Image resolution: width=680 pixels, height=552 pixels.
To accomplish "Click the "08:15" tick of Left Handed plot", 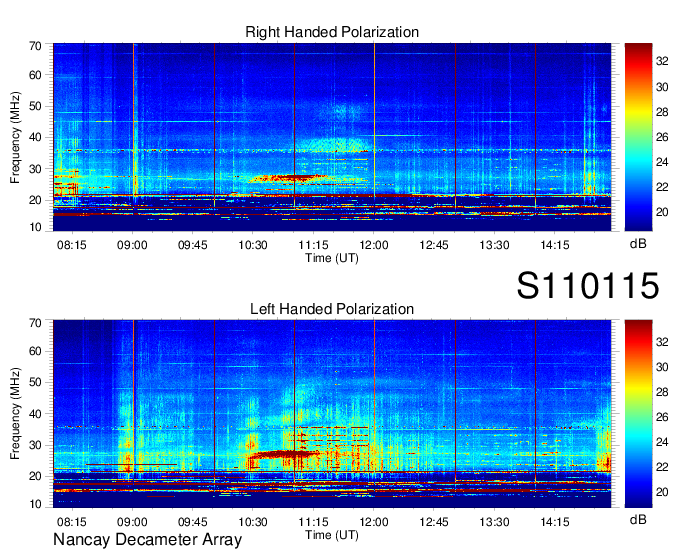I will pyautogui.click(x=72, y=522).
